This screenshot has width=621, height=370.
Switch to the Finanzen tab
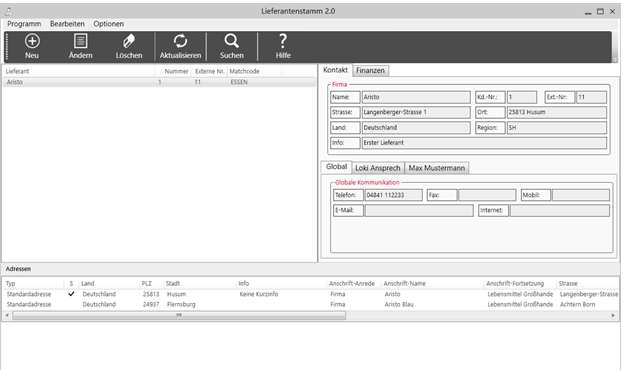click(370, 71)
